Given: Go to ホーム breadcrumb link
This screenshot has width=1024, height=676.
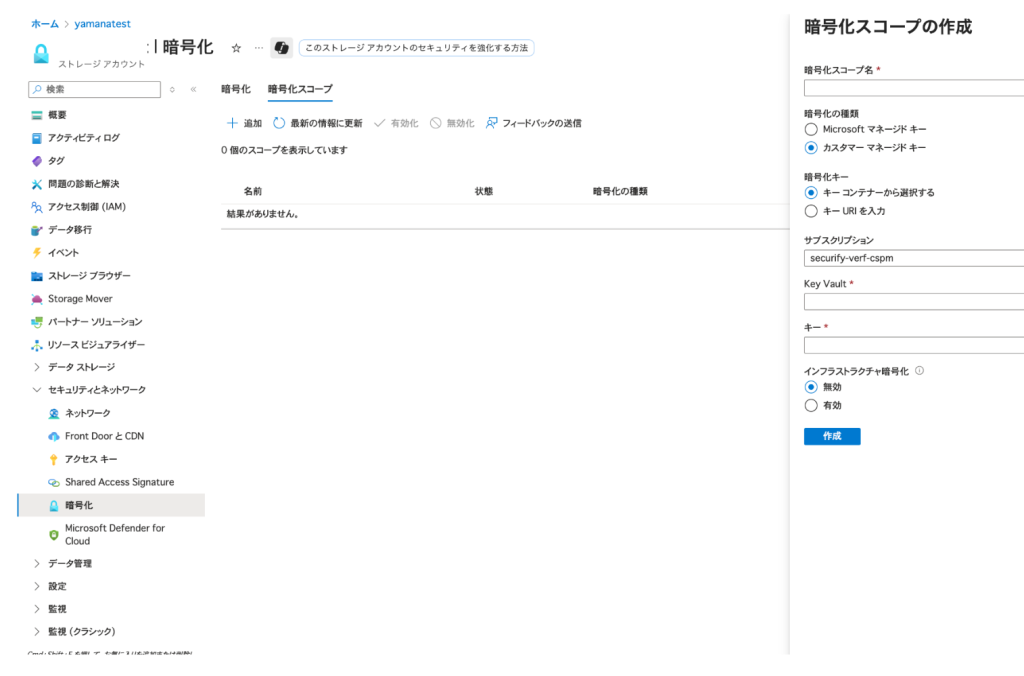Looking at the screenshot, I should click(x=44, y=23).
